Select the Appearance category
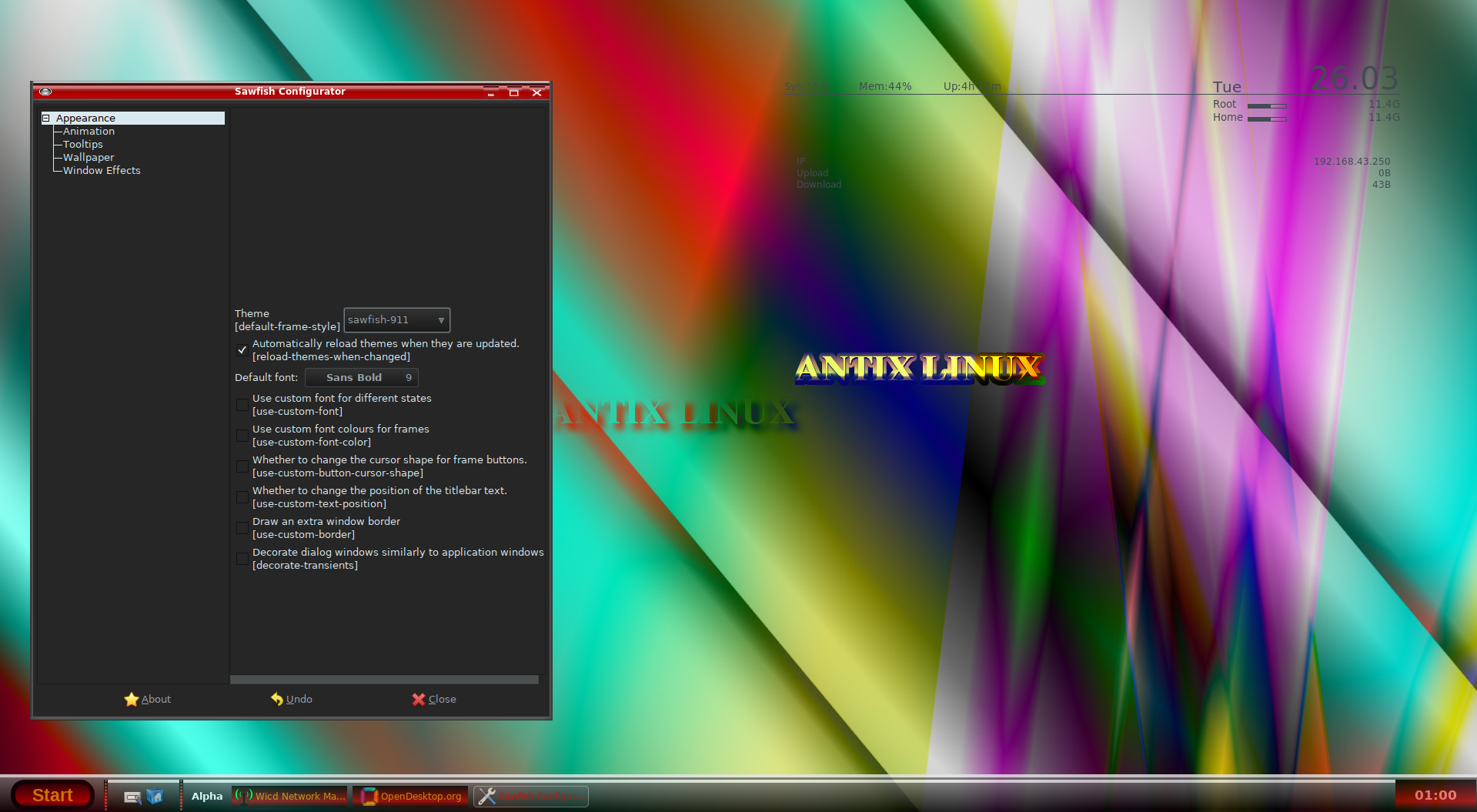Image resolution: width=1477 pixels, height=812 pixels. 133,118
